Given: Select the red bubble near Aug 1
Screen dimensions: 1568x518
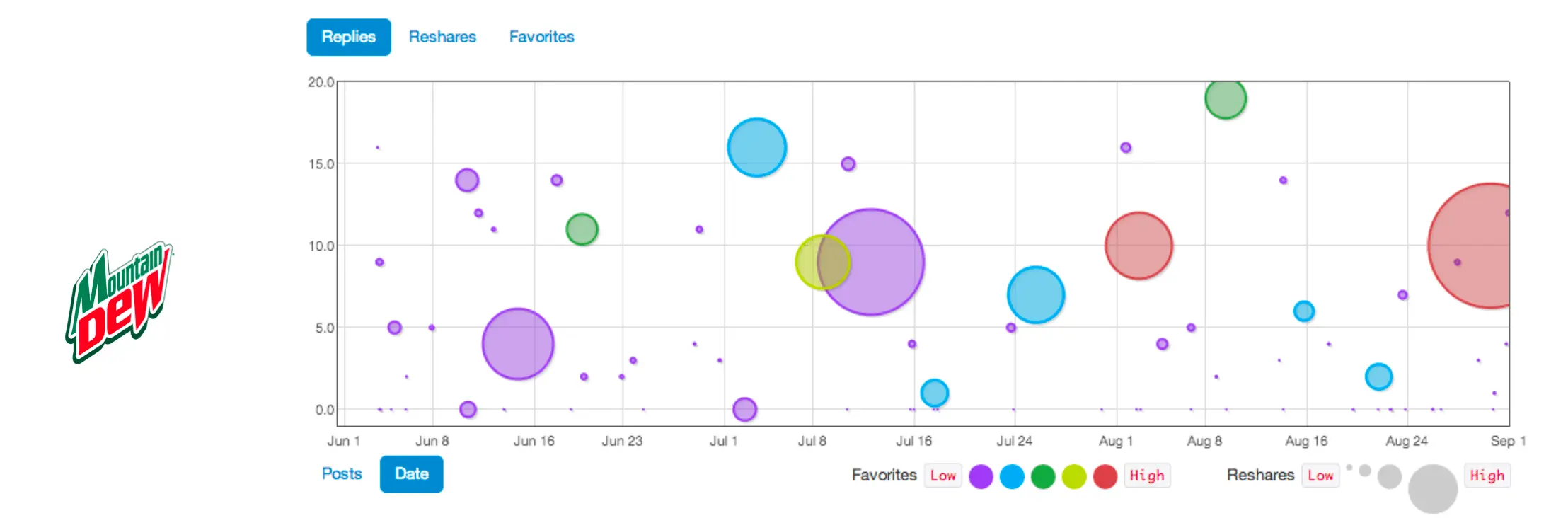Looking at the screenshot, I should [1138, 246].
